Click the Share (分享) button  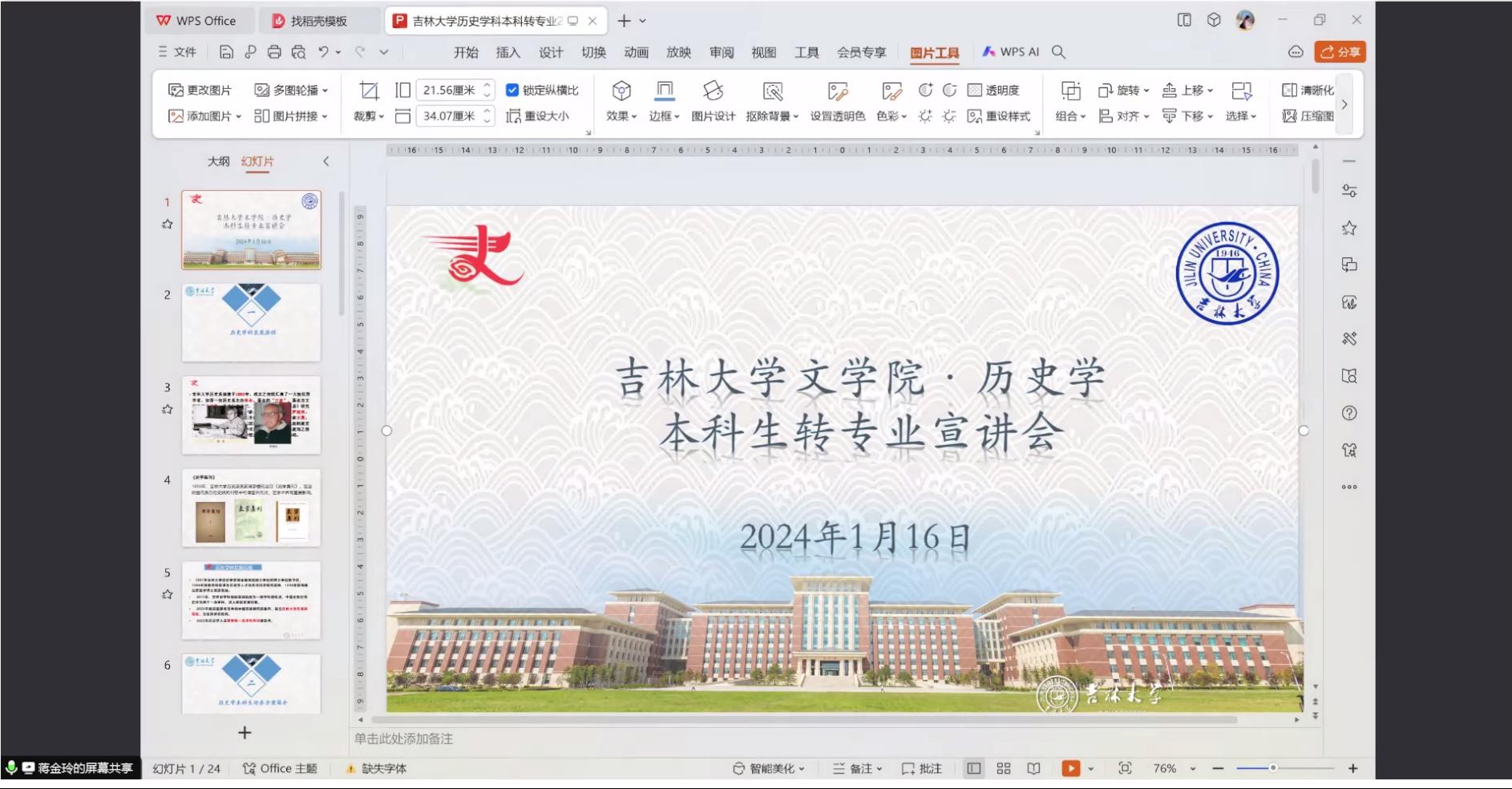pyautogui.click(x=1340, y=52)
